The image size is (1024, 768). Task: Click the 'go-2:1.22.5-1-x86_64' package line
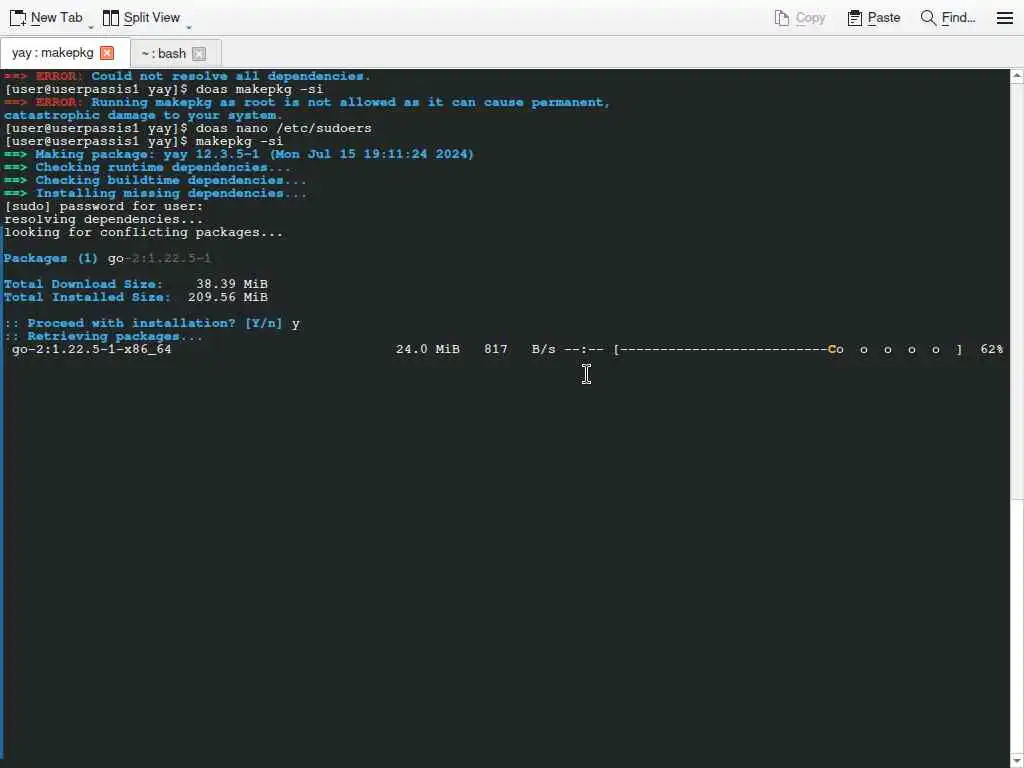pyautogui.click(x=91, y=349)
